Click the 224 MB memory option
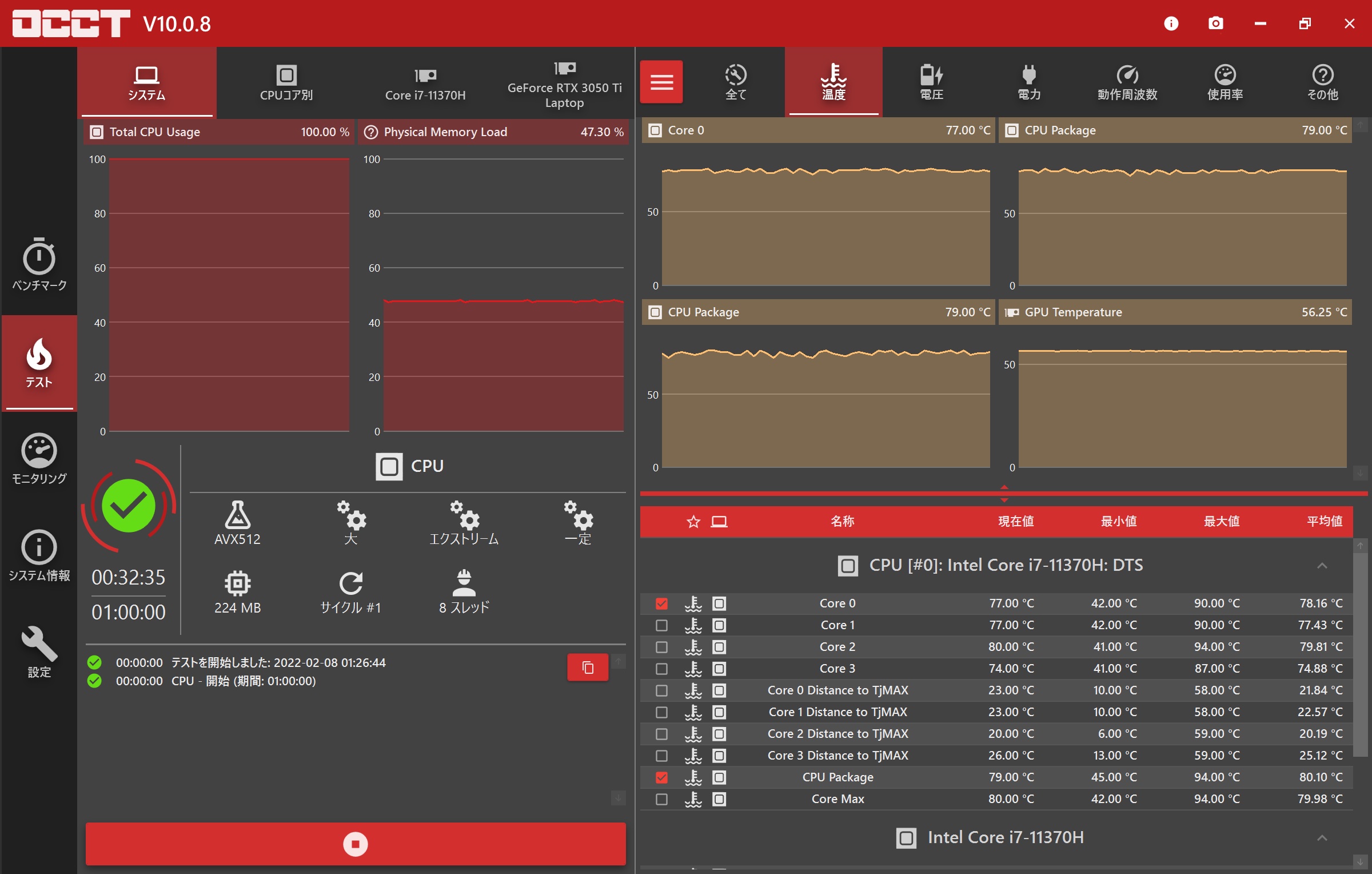Viewport: 1372px width, 874px height. click(237, 592)
